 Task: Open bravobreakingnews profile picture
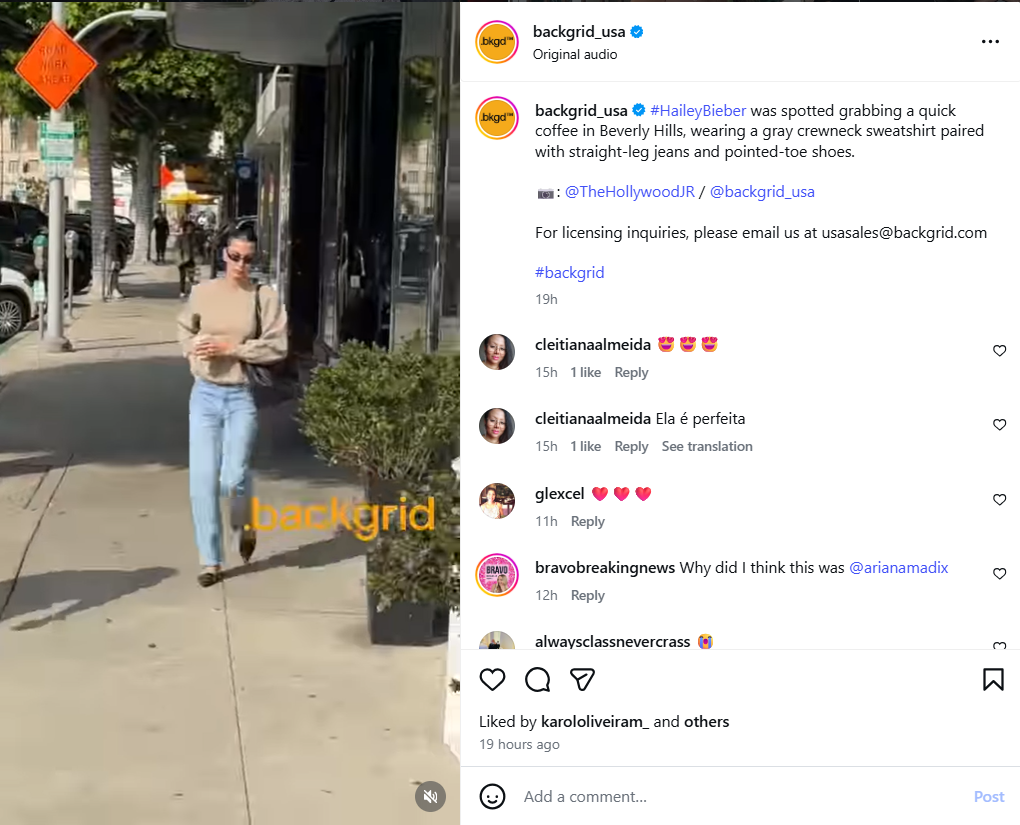tap(497, 575)
